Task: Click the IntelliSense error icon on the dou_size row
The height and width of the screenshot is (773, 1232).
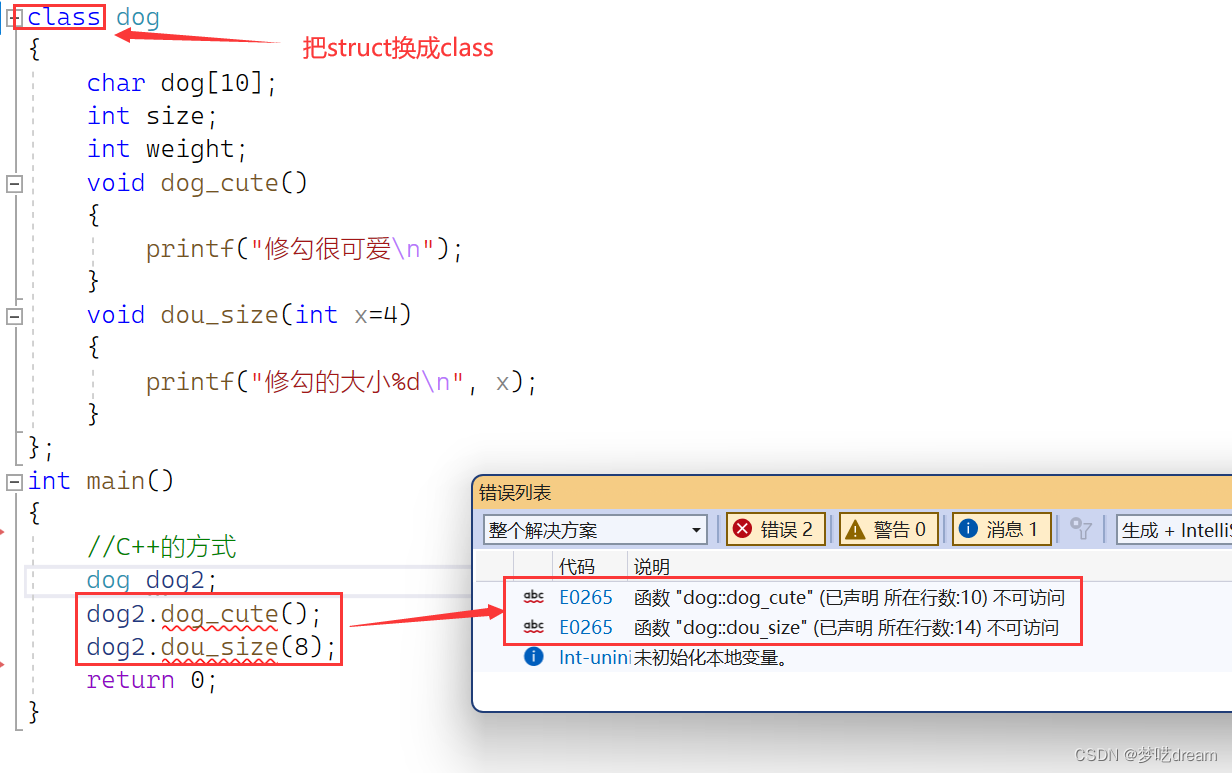Action: [534, 627]
